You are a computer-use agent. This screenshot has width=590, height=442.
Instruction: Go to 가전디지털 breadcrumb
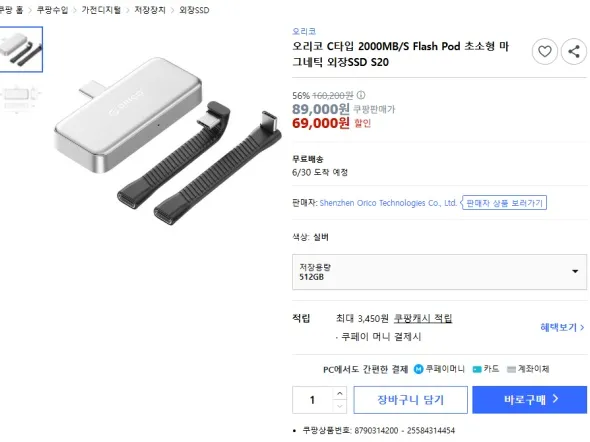[x=101, y=10]
